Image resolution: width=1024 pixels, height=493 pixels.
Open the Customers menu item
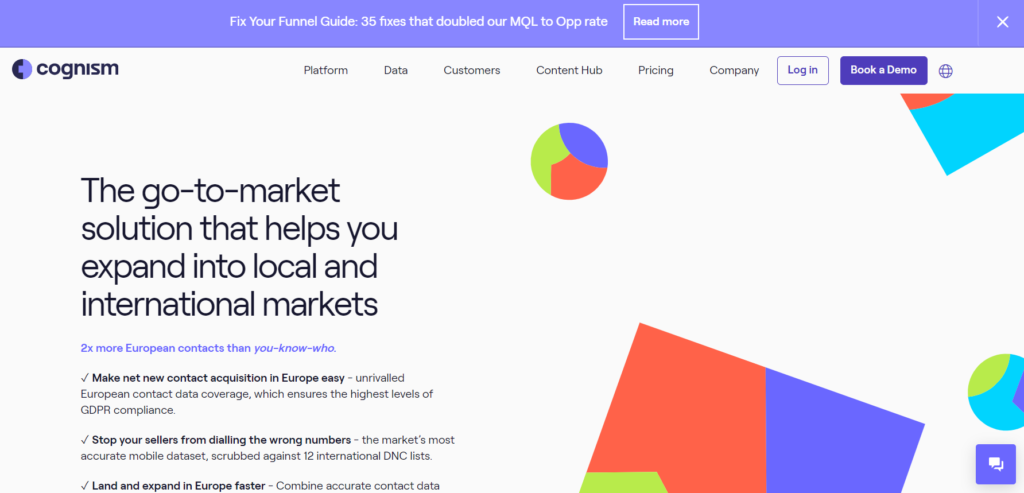click(472, 71)
